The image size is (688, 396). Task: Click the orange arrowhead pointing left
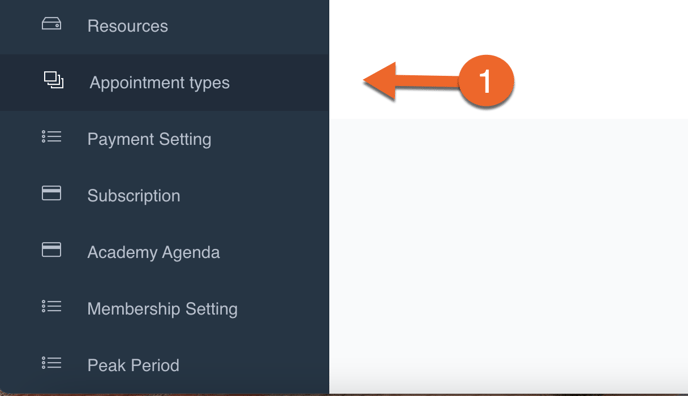pyautogui.click(x=380, y=81)
